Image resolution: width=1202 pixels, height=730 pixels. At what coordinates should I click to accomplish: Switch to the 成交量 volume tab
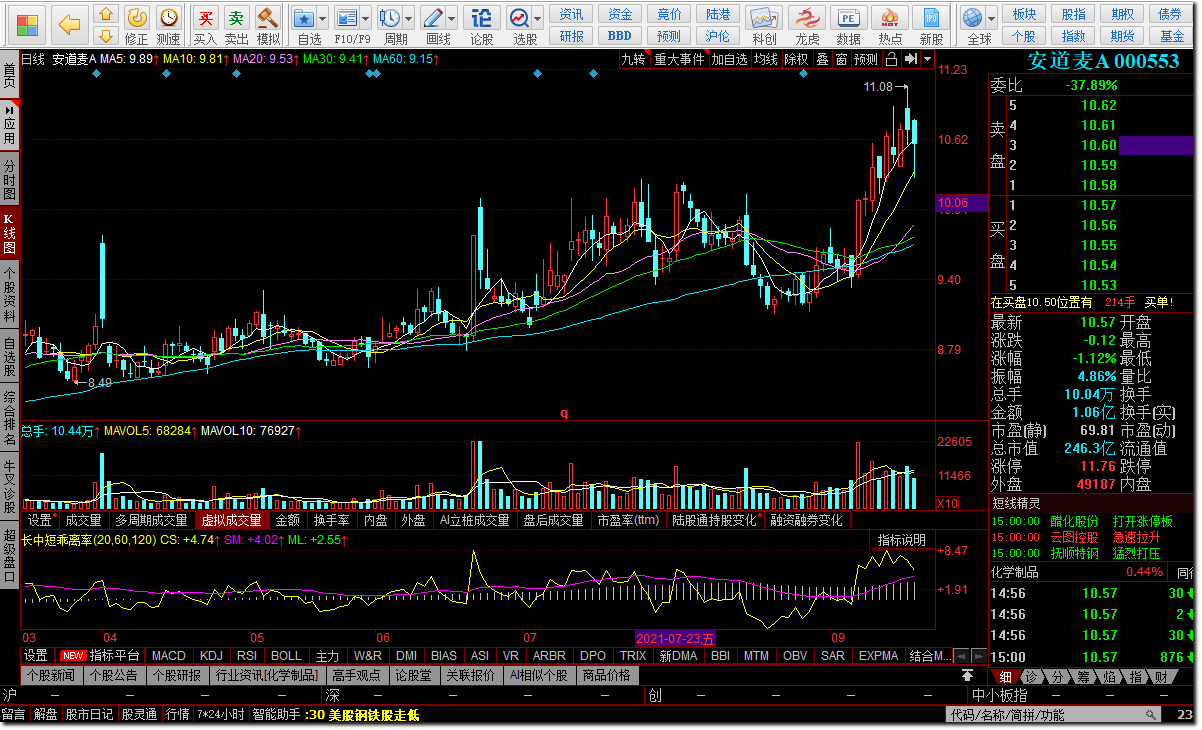(83, 520)
